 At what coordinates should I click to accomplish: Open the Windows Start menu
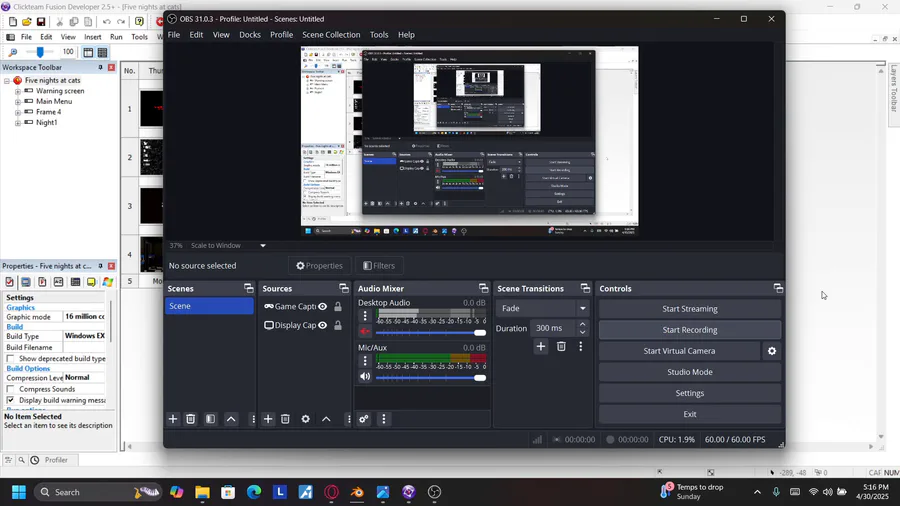[19, 492]
